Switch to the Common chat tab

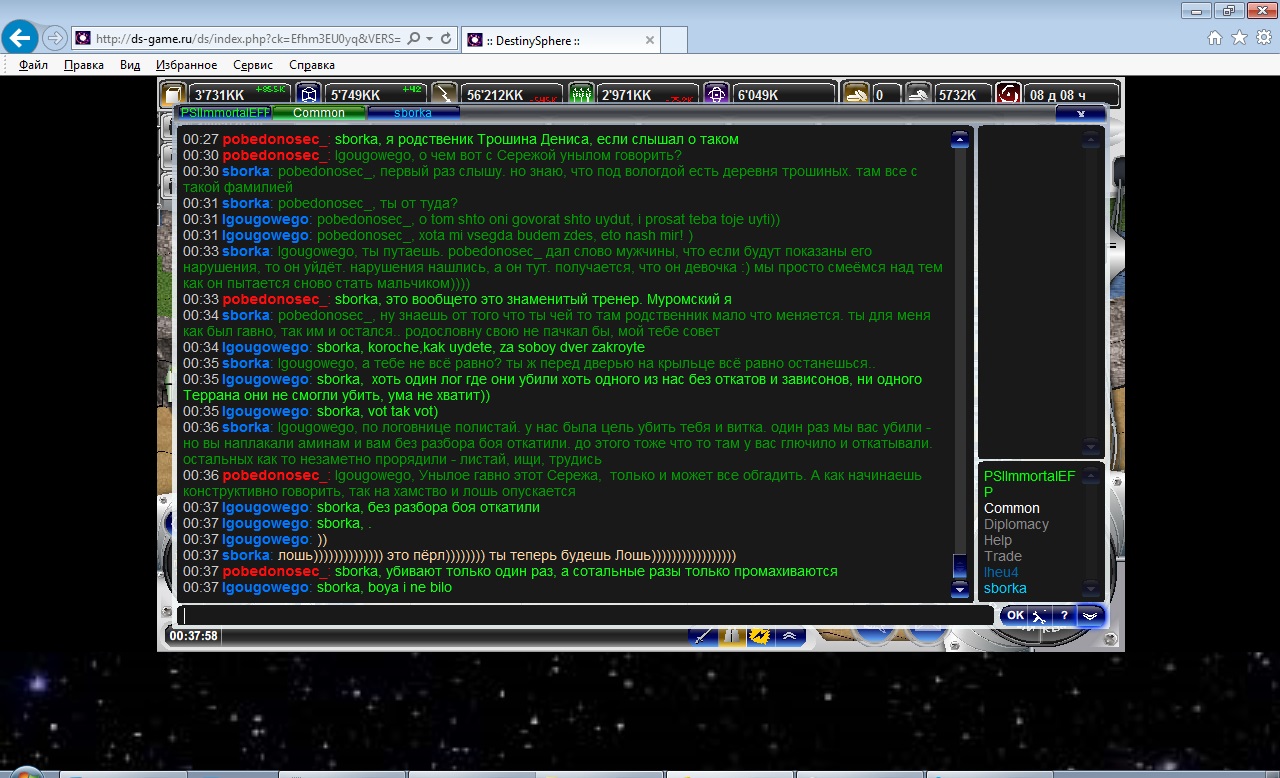(318, 113)
